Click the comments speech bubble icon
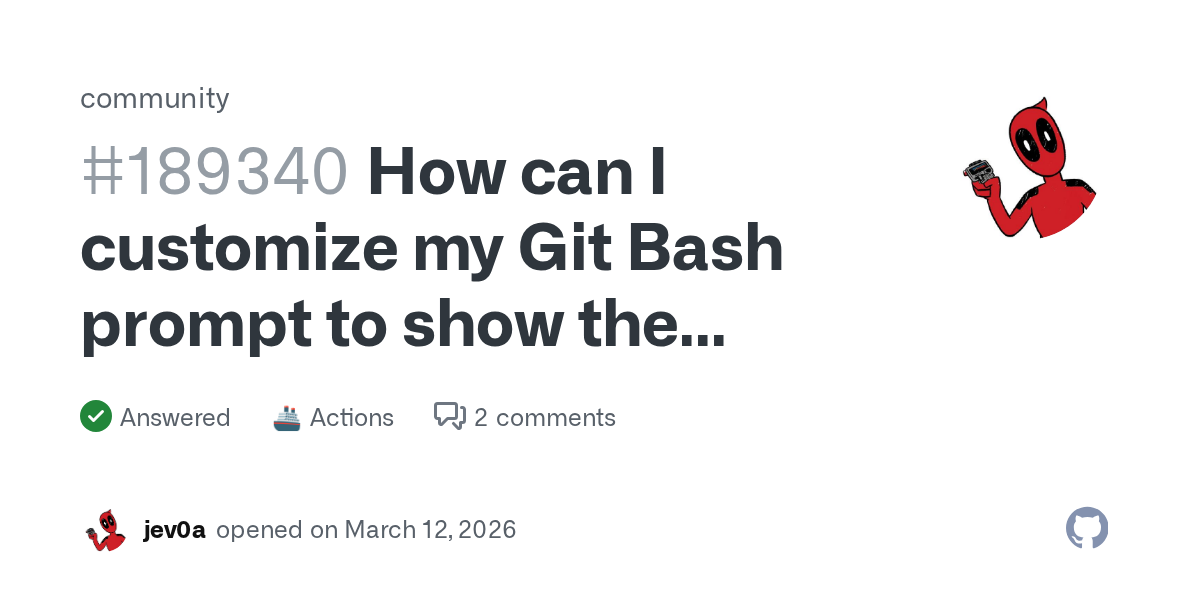This screenshot has height=600, width=1200. (x=450, y=416)
